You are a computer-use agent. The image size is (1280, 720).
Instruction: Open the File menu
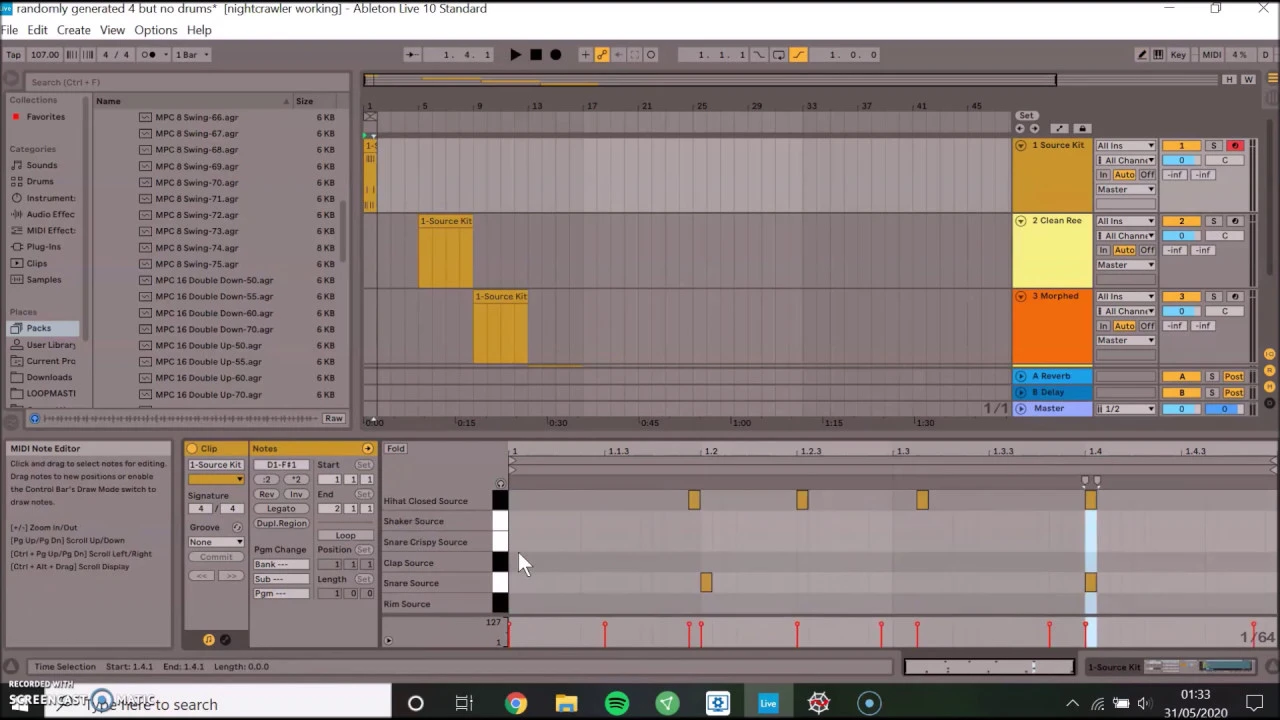(x=9, y=30)
